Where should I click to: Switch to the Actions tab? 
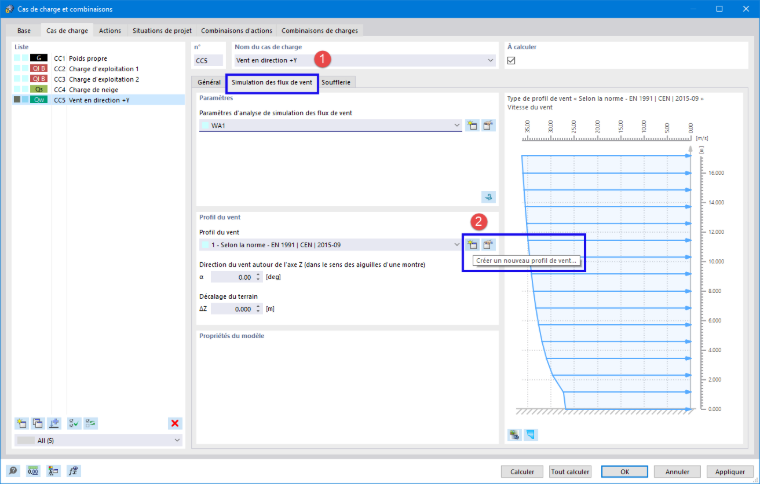(110, 31)
